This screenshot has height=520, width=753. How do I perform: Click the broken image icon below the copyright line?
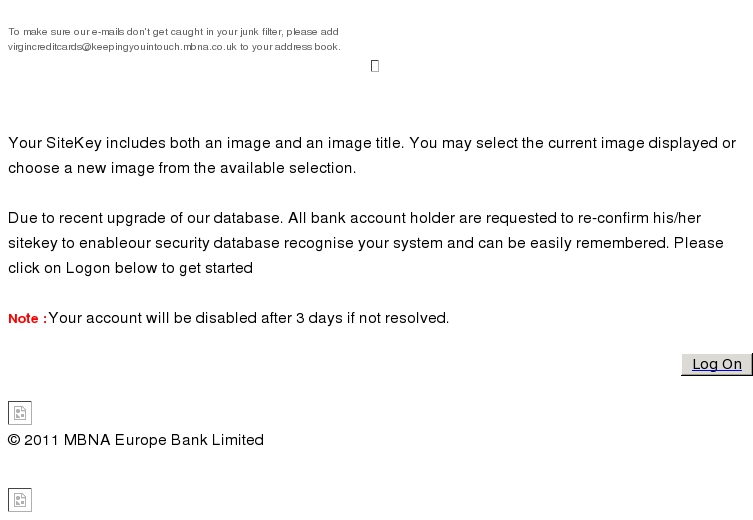[x=20, y=500]
